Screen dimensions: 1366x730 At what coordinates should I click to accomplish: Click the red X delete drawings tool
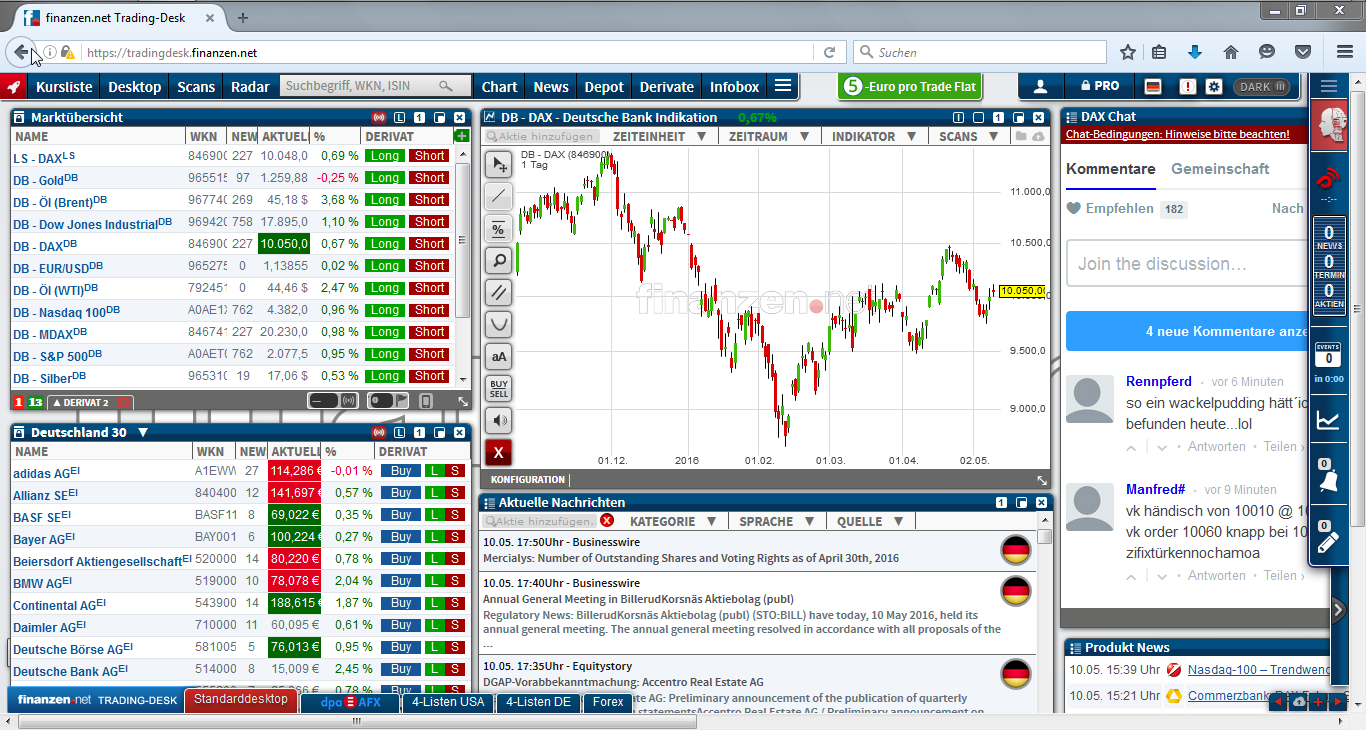pyautogui.click(x=498, y=453)
